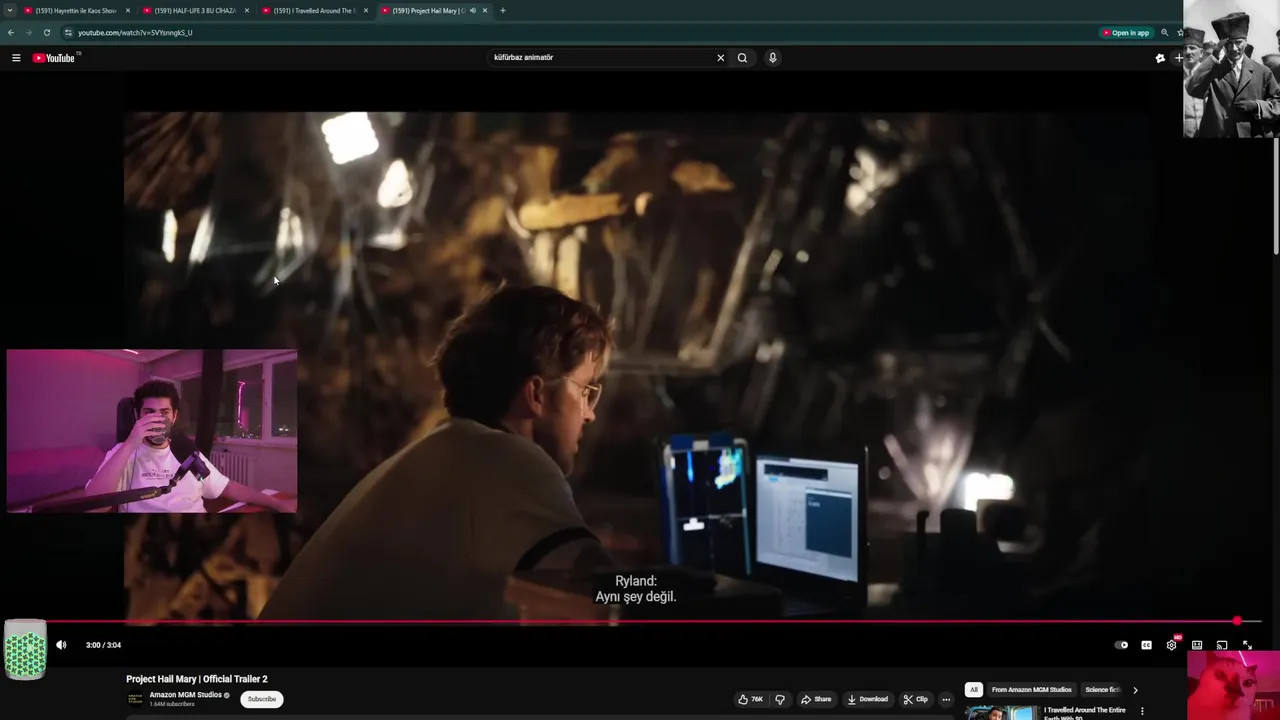Open more actions three-dot button
This screenshot has width=1280, height=720.
click(946, 699)
